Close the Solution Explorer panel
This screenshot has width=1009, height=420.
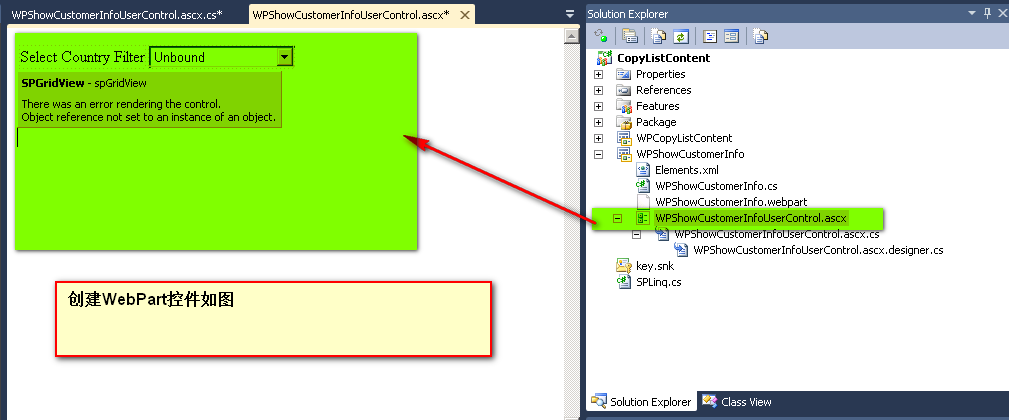pos(1002,14)
